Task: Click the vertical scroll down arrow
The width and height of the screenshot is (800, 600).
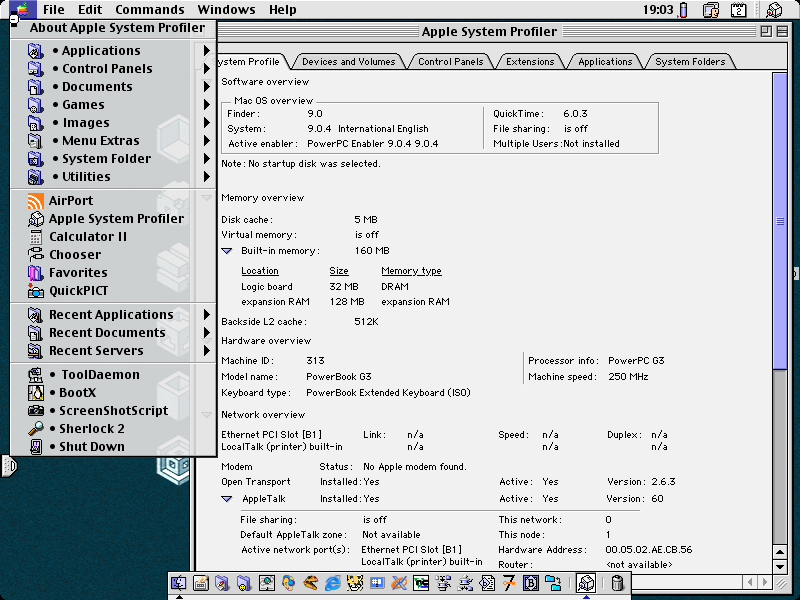Action: coord(780,566)
